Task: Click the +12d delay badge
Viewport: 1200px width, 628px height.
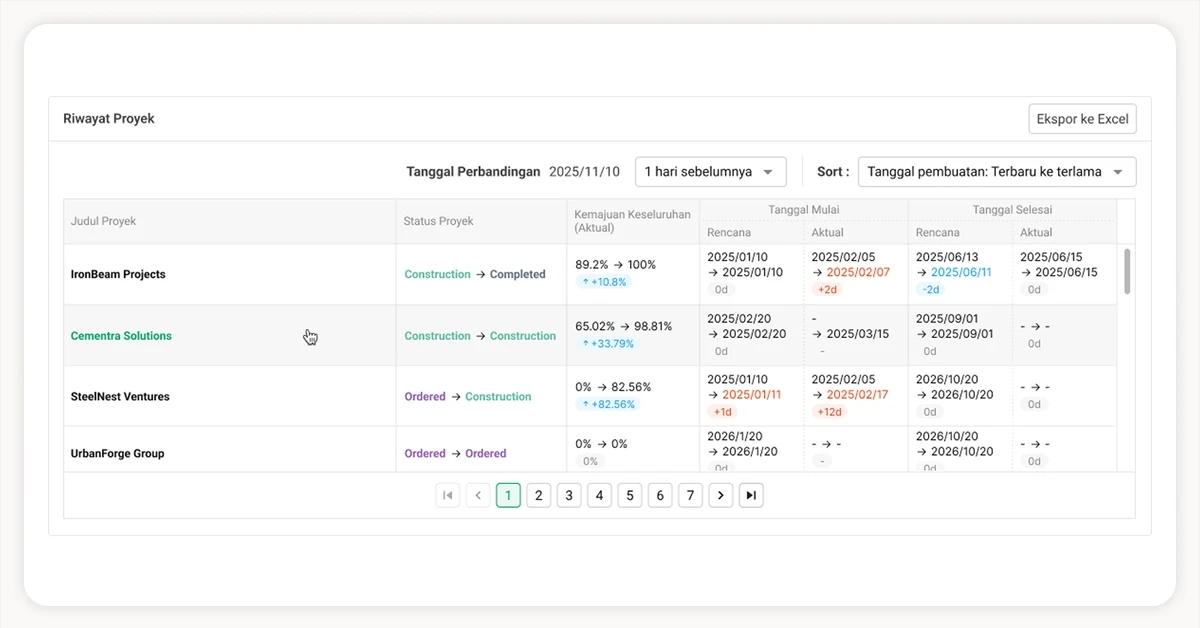Action: point(829,412)
